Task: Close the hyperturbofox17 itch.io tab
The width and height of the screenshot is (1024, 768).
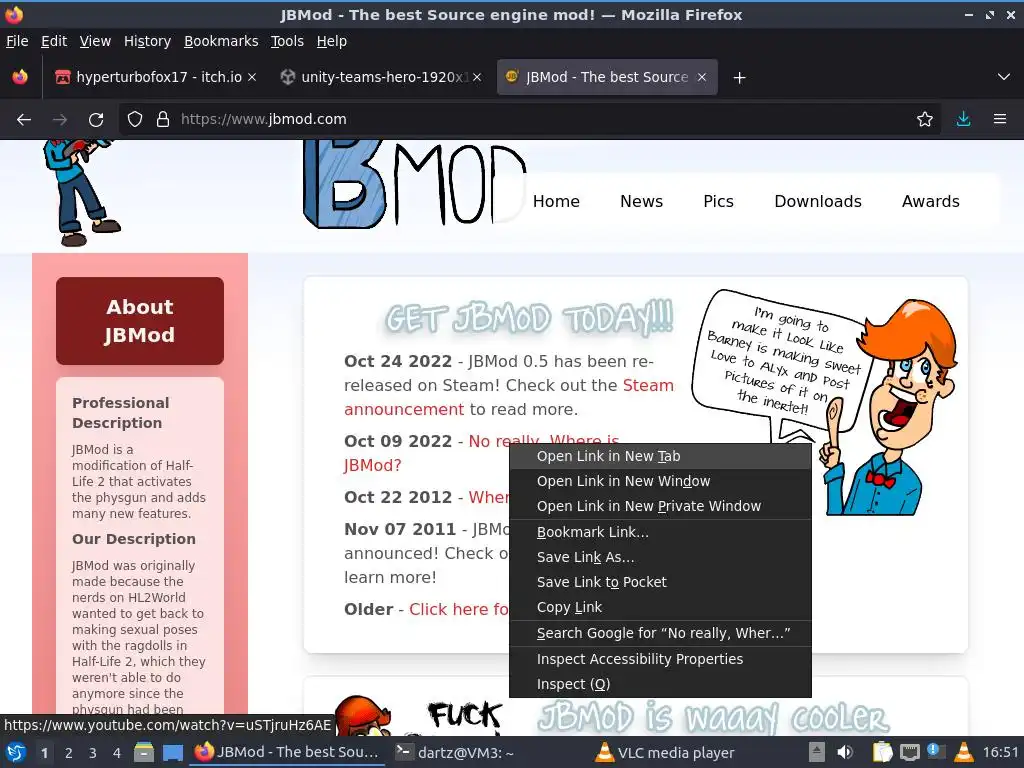Action: pyautogui.click(x=252, y=77)
